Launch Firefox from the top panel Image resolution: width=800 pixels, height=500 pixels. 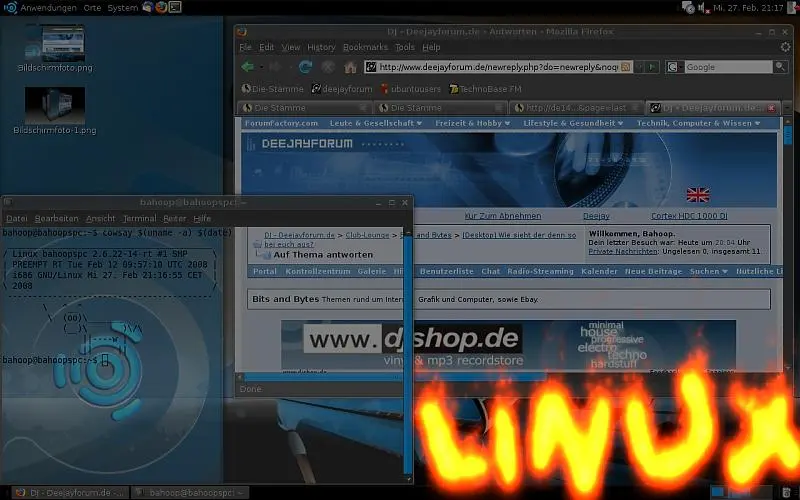[161, 7]
